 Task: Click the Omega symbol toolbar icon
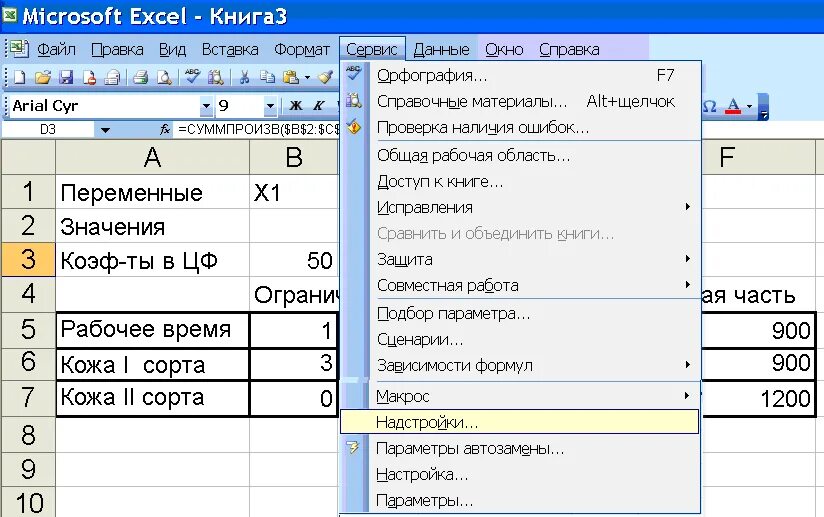pos(709,106)
